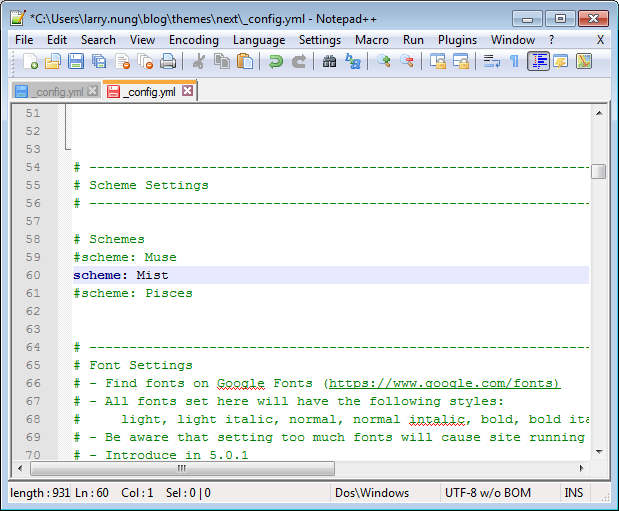Select the active red _config.yml tab

click(149, 92)
